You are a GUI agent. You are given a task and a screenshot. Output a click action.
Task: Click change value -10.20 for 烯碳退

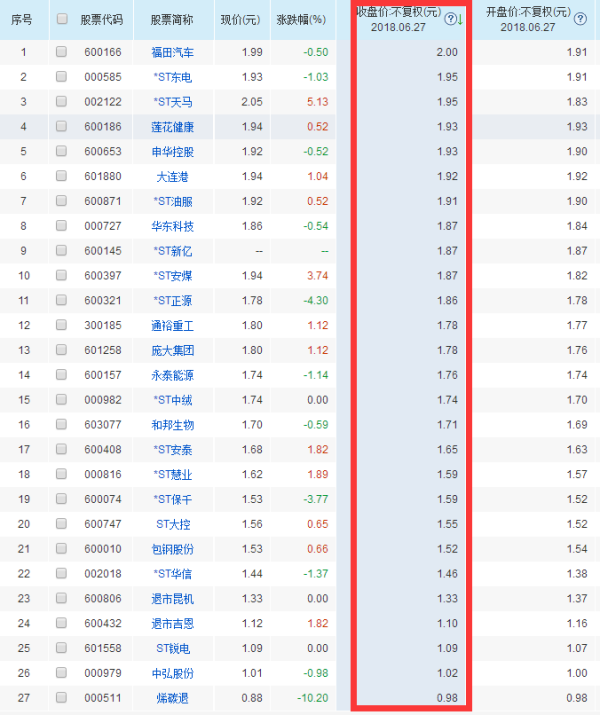(x=312, y=698)
